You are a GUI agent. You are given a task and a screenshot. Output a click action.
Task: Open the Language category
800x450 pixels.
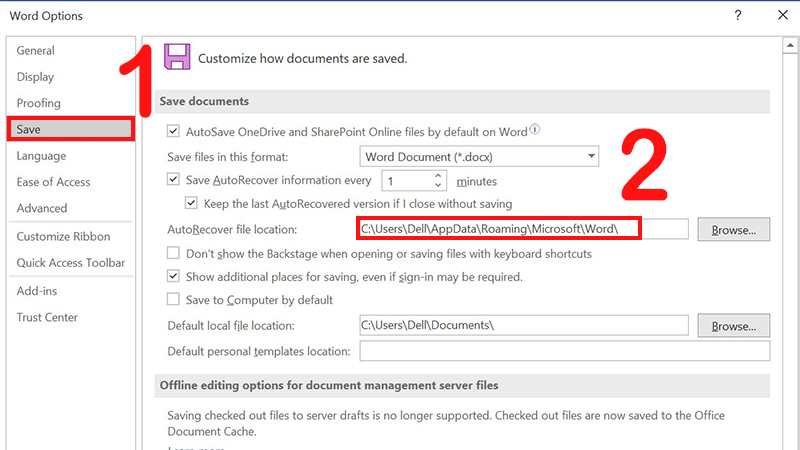(x=41, y=156)
